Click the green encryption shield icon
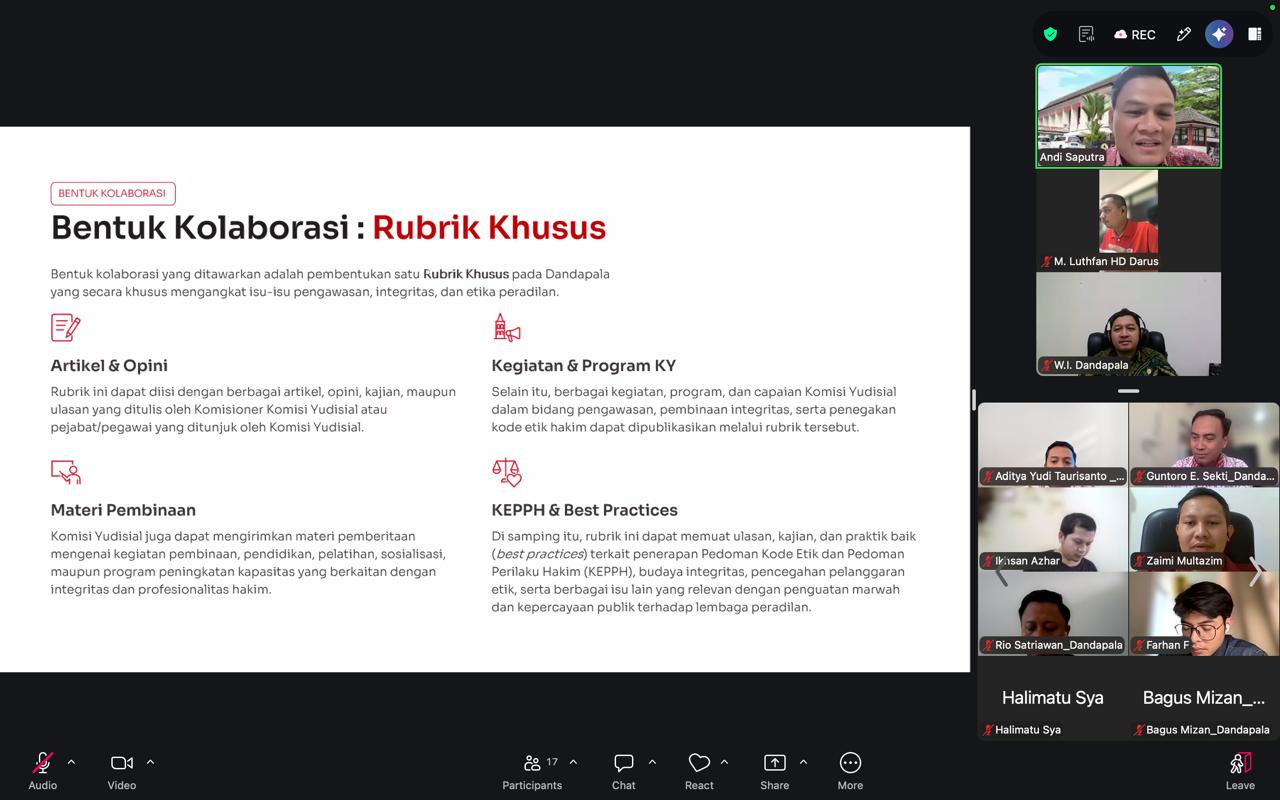1280x800 pixels. 1050,34
